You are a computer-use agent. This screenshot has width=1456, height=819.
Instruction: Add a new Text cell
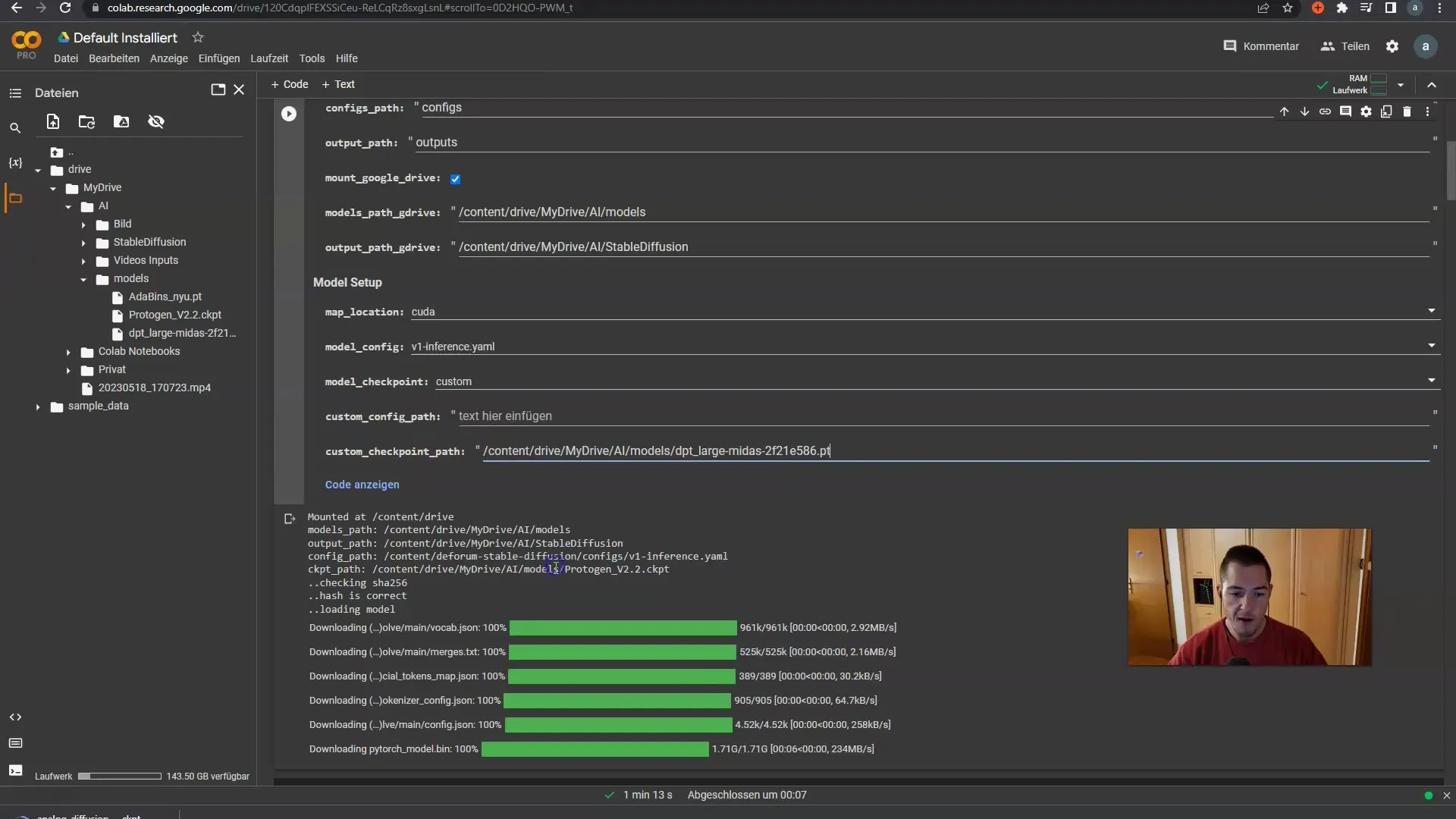(338, 84)
